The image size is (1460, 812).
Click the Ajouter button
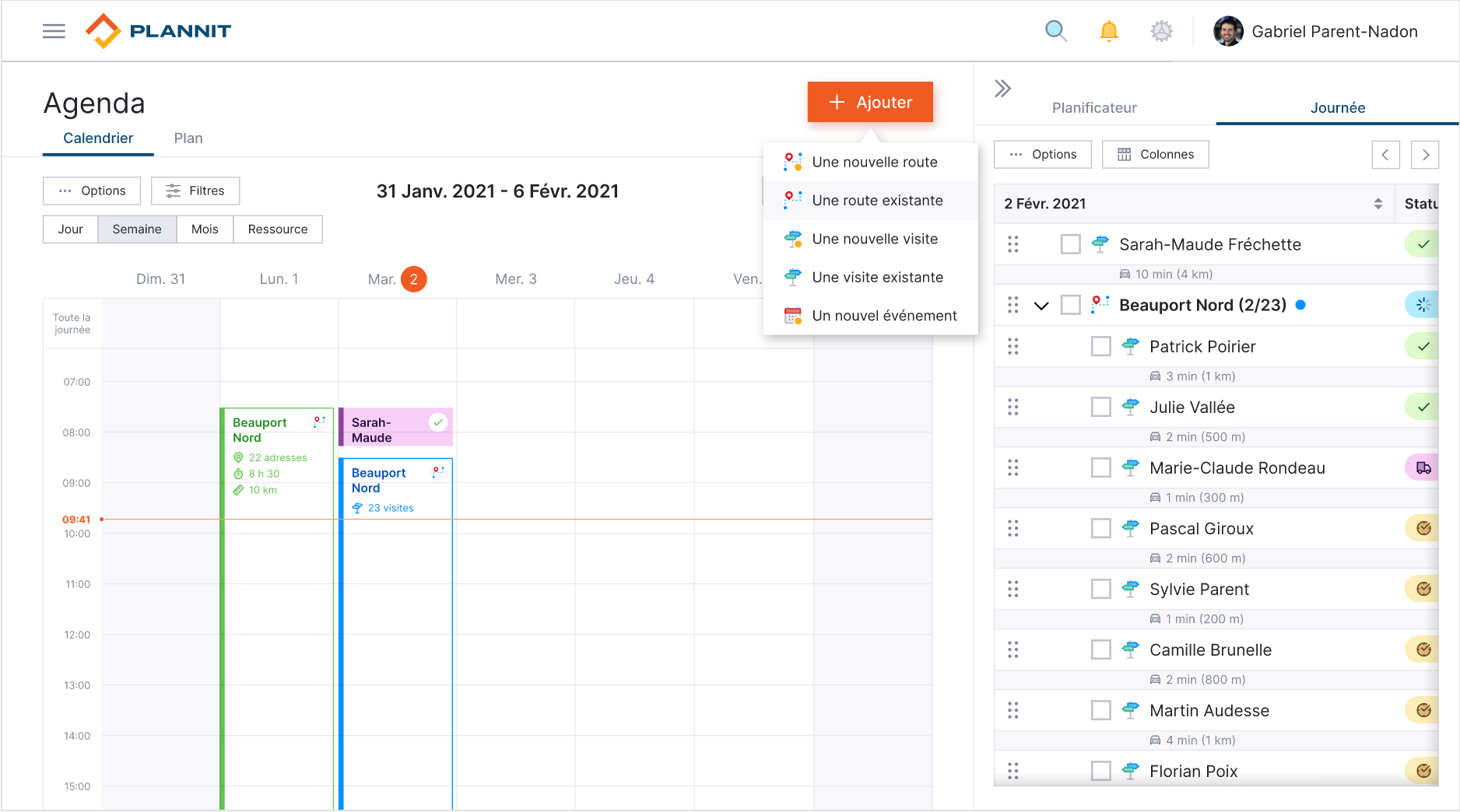pos(869,102)
